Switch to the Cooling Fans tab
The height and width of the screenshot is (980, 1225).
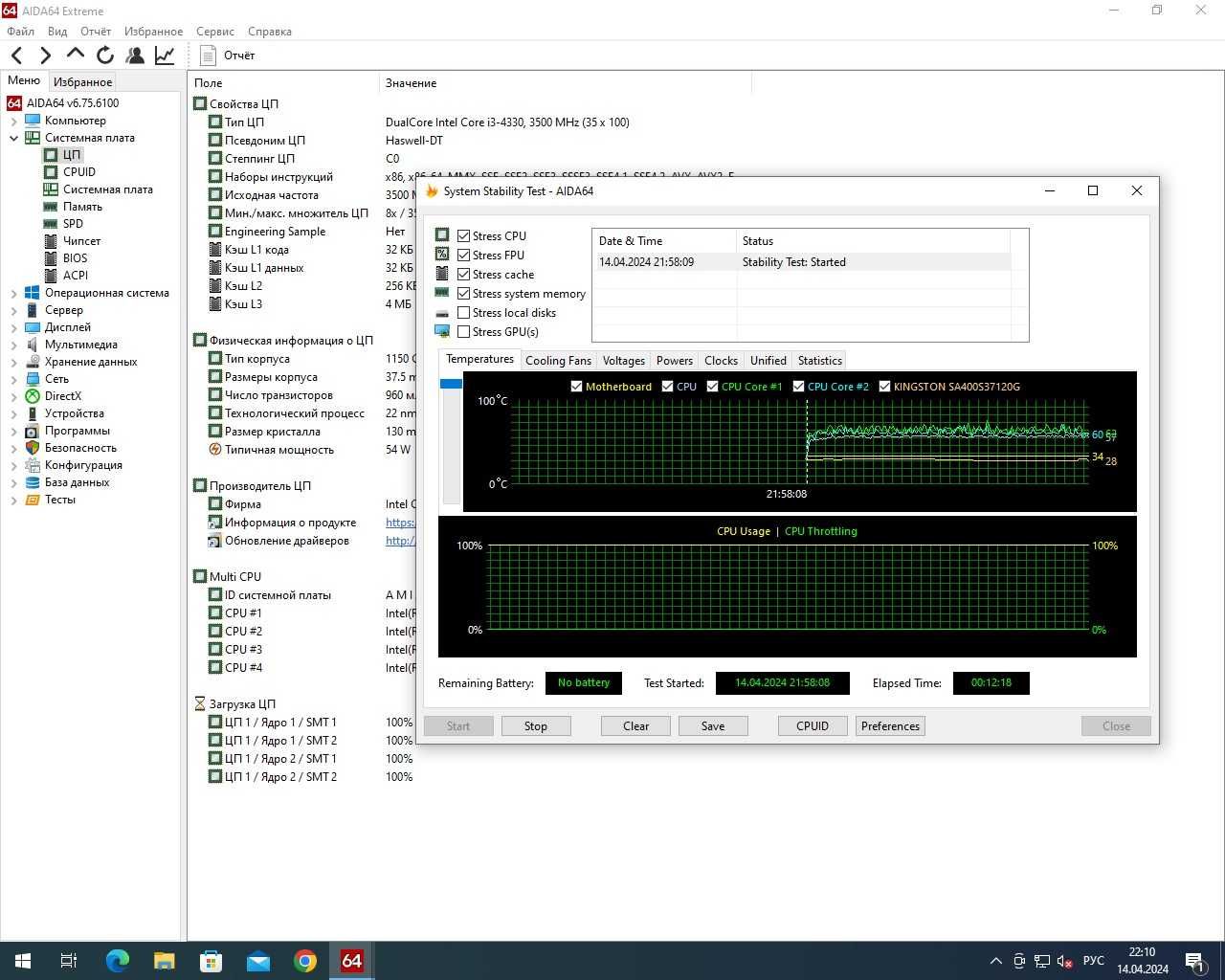click(x=558, y=361)
